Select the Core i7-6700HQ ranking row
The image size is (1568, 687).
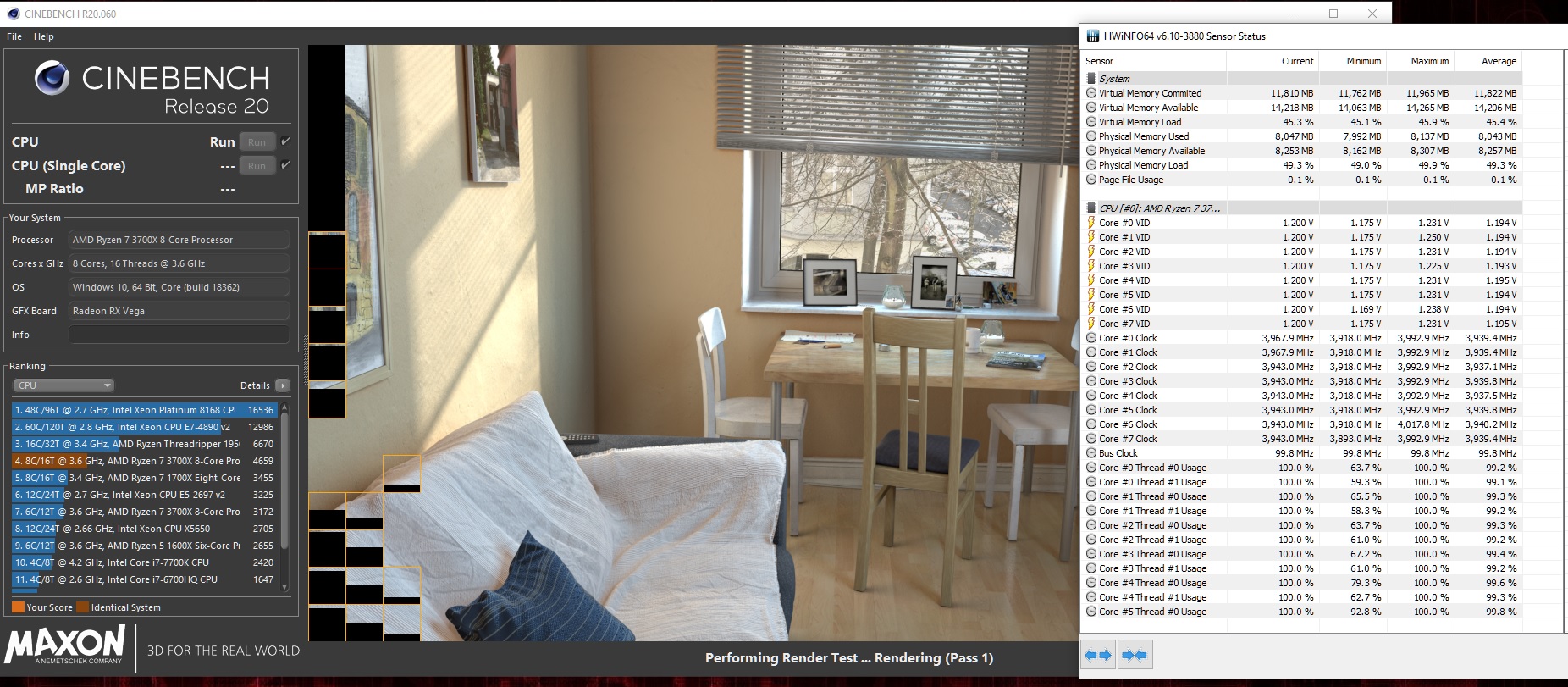click(145, 579)
